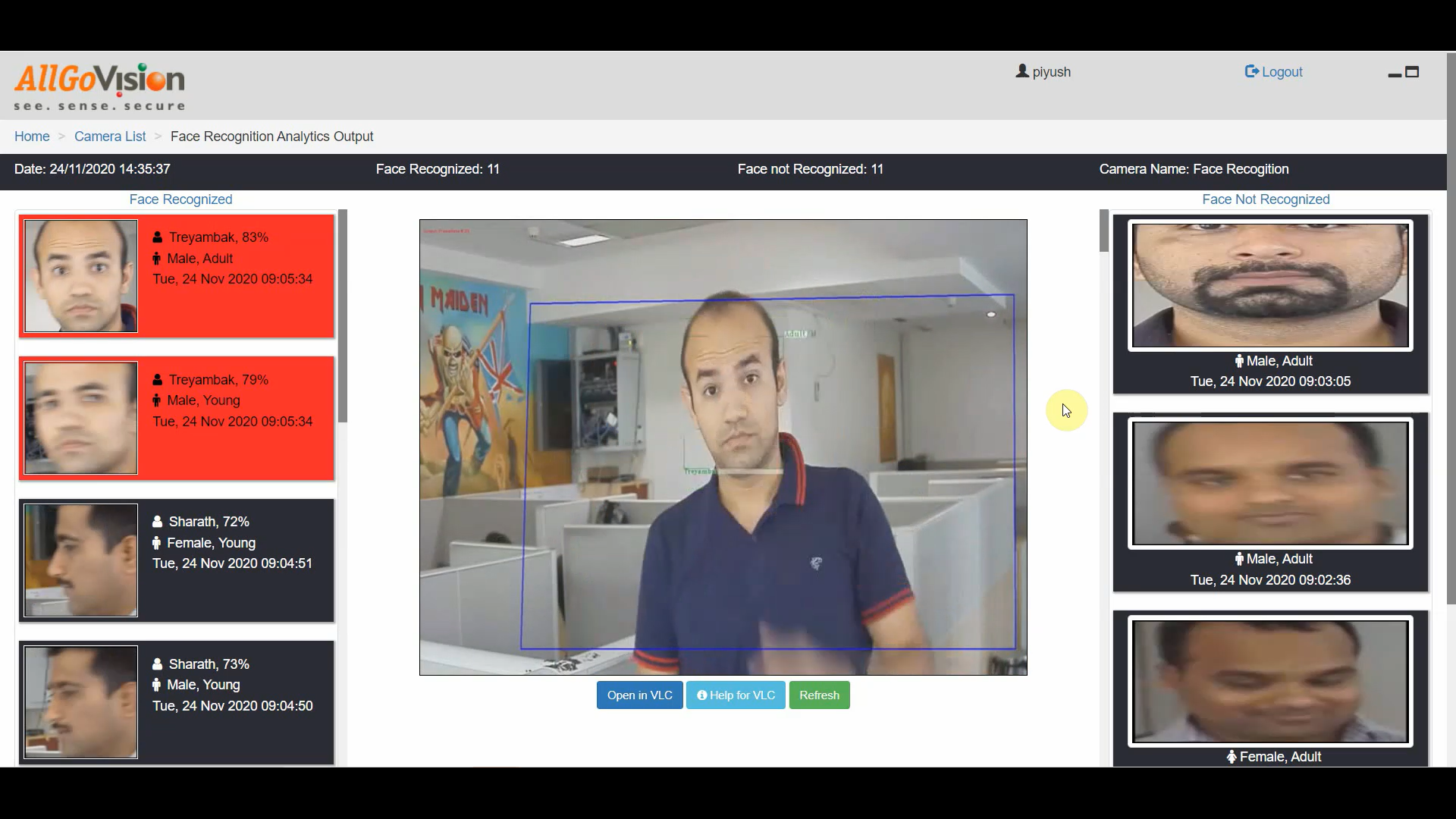Screen dimensions: 1456x819
Task: Open unrecognized face thumbnail labeled Female, Adult
Action: pyautogui.click(x=1270, y=681)
